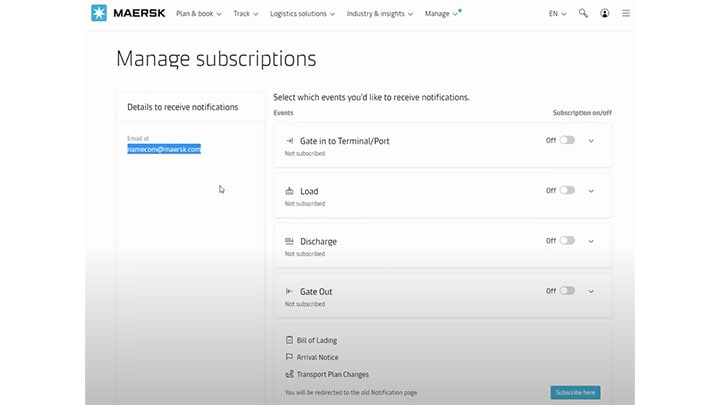Click the Discharge event icon
Viewport: 720px width, 405px height.
289,241
